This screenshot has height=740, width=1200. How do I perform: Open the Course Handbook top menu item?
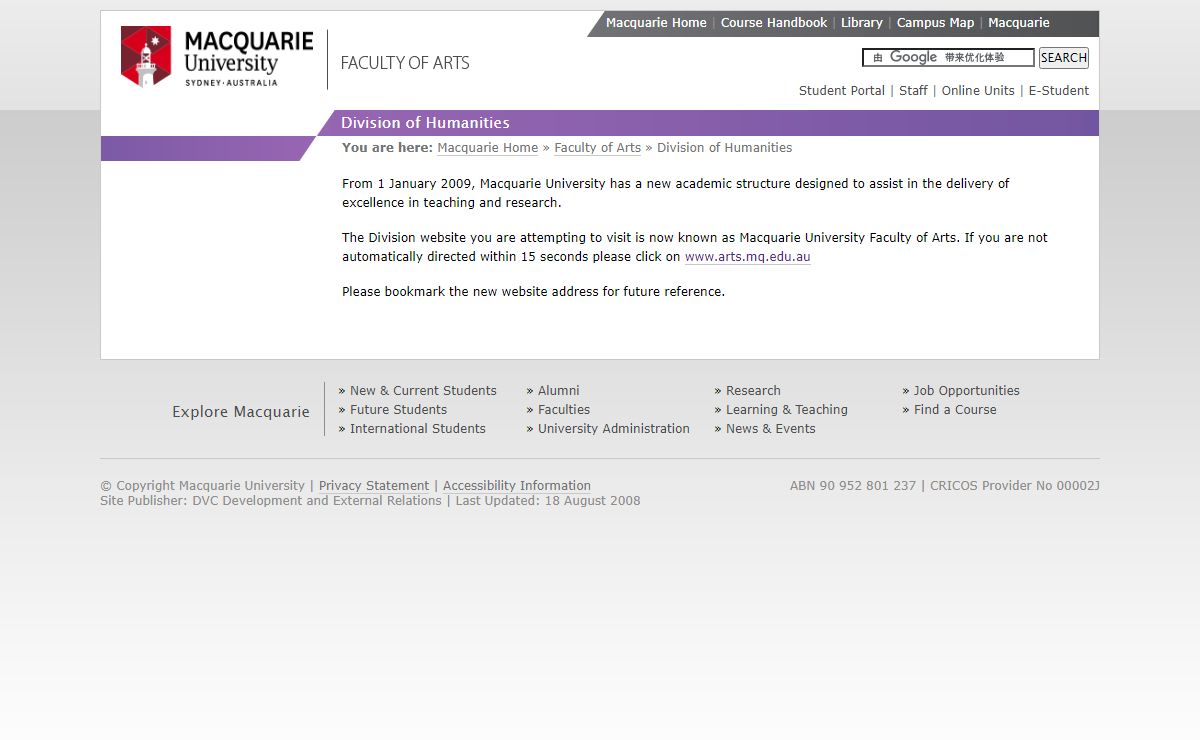tap(773, 23)
